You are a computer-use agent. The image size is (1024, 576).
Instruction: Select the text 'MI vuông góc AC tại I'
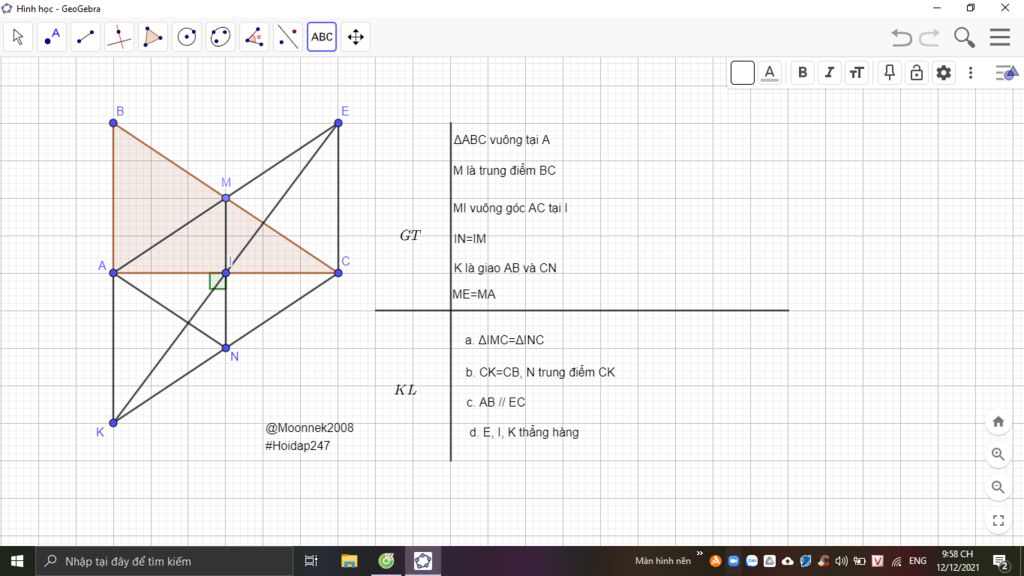(510, 208)
